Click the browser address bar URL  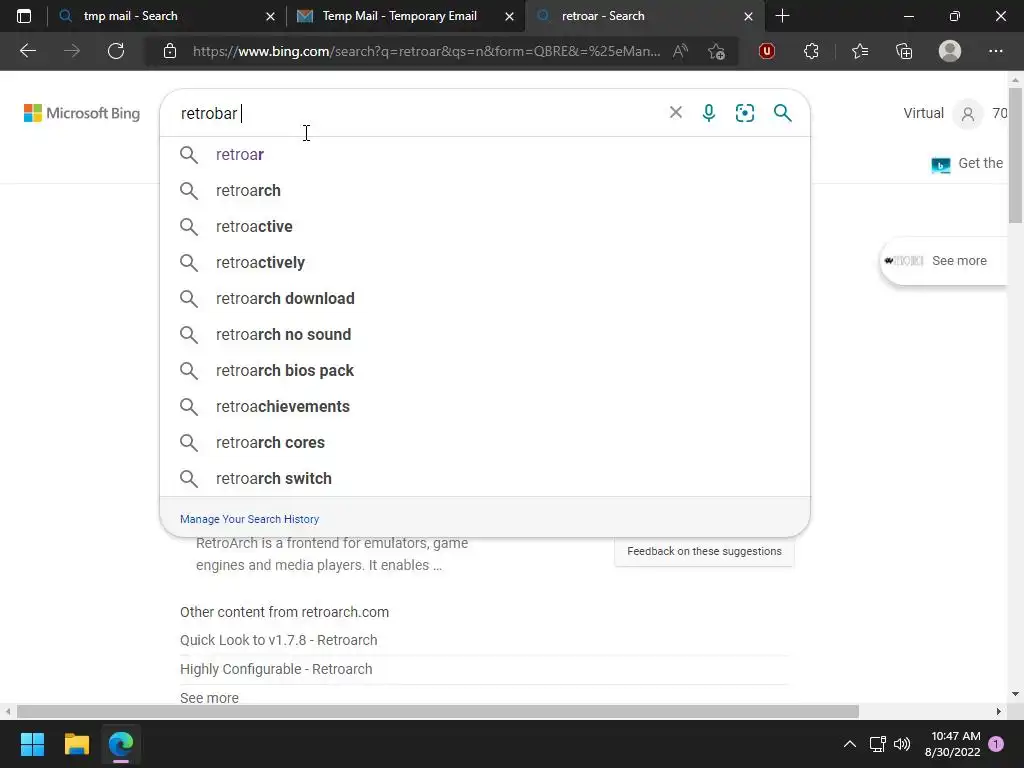click(426, 51)
